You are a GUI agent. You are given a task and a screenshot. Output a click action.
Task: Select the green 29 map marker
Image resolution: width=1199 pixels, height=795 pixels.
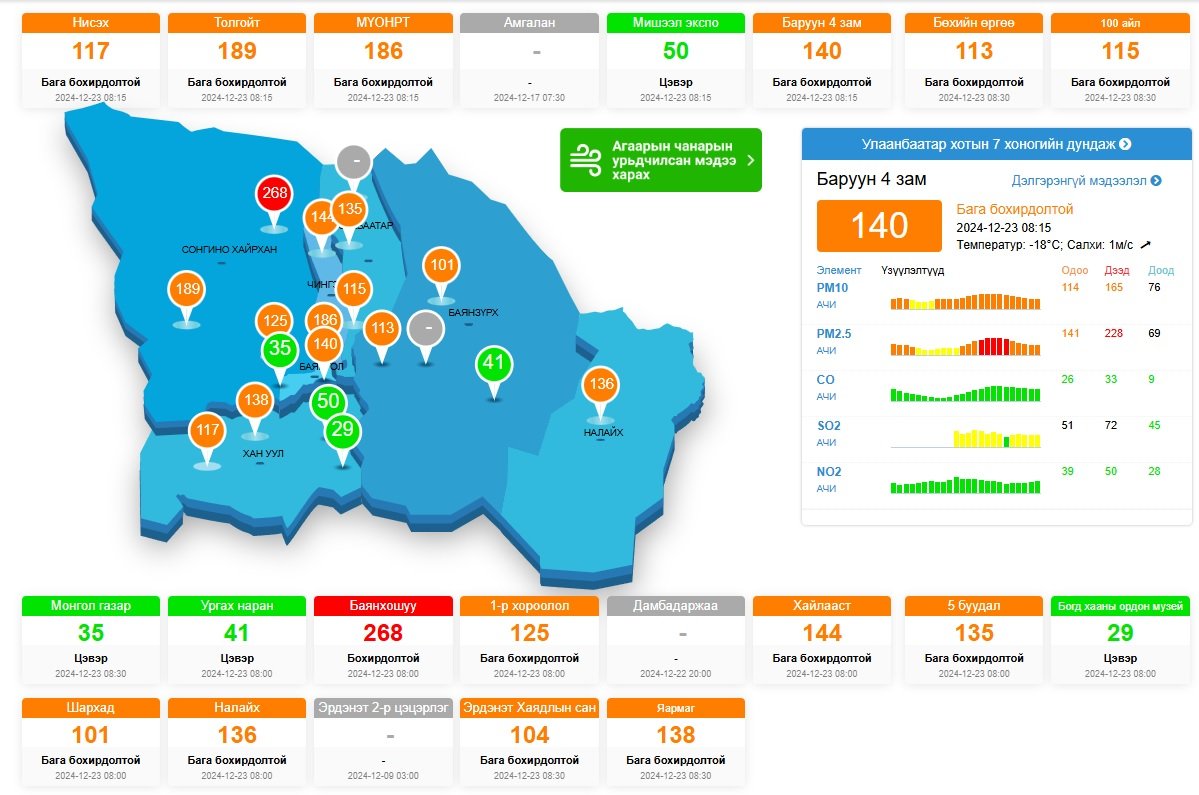342,431
